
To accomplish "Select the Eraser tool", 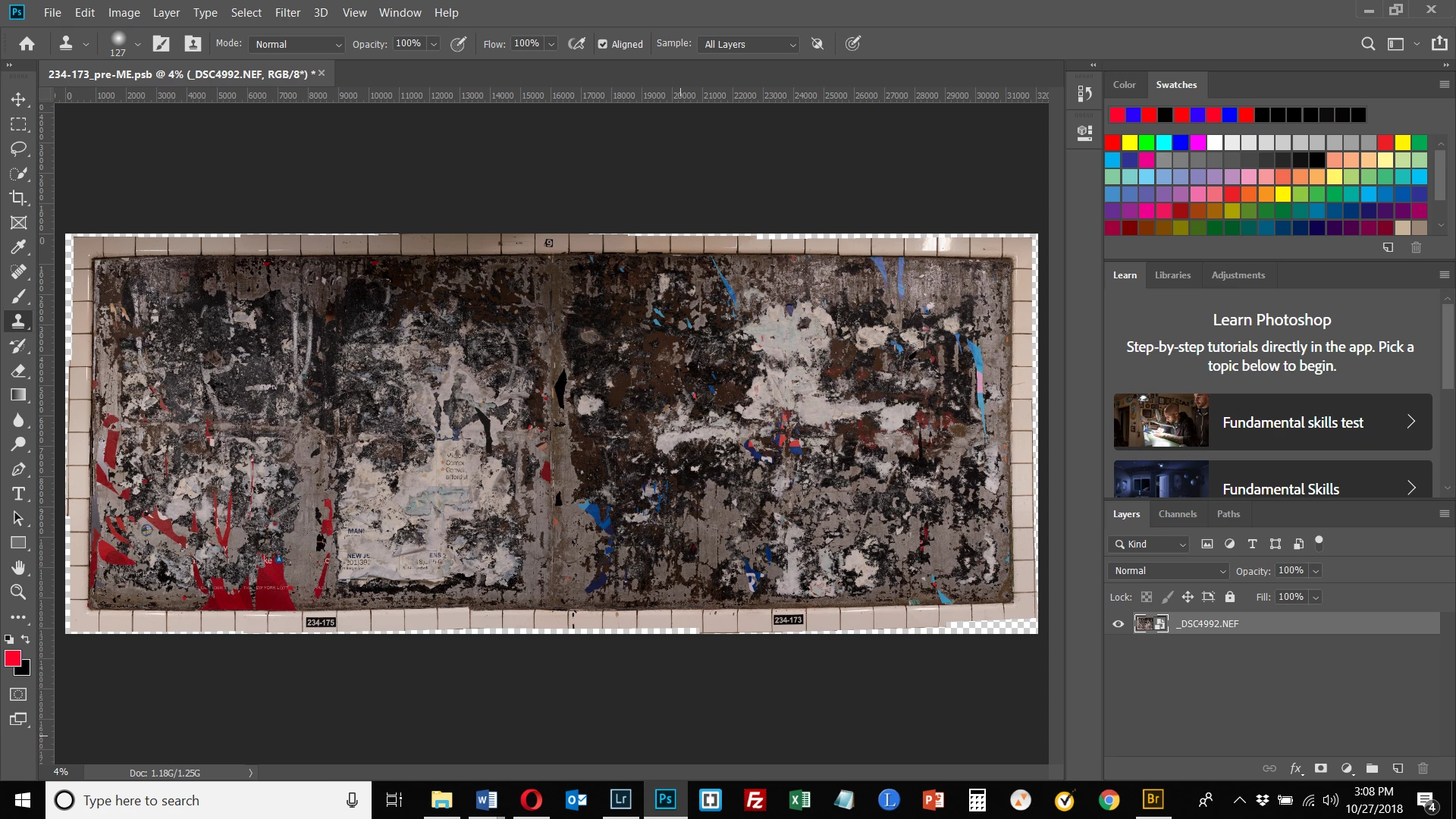I will click(x=18, y=371).
